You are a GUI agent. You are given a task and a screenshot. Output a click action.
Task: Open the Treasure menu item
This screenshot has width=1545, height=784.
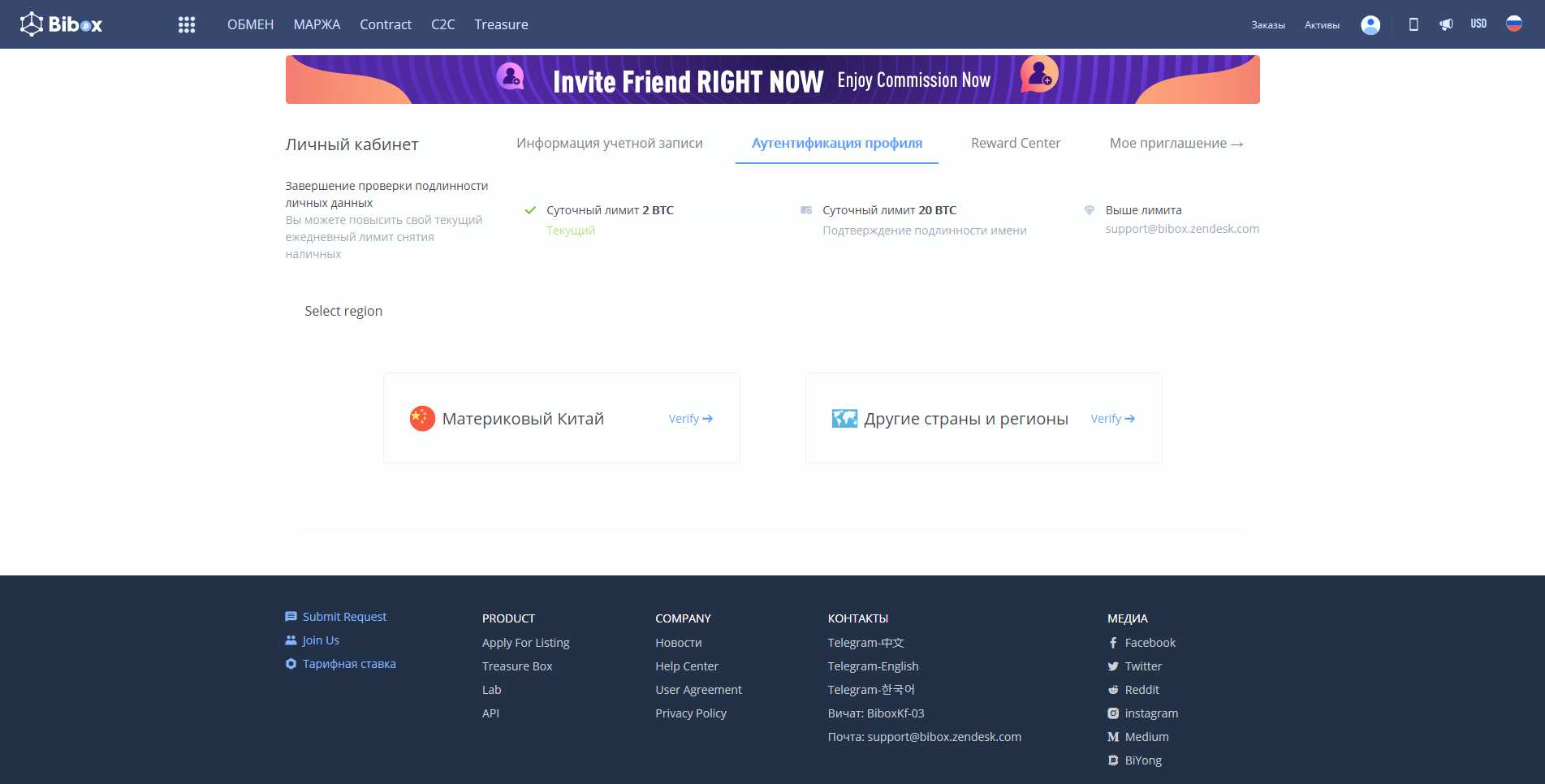click(x=501, y=24)
